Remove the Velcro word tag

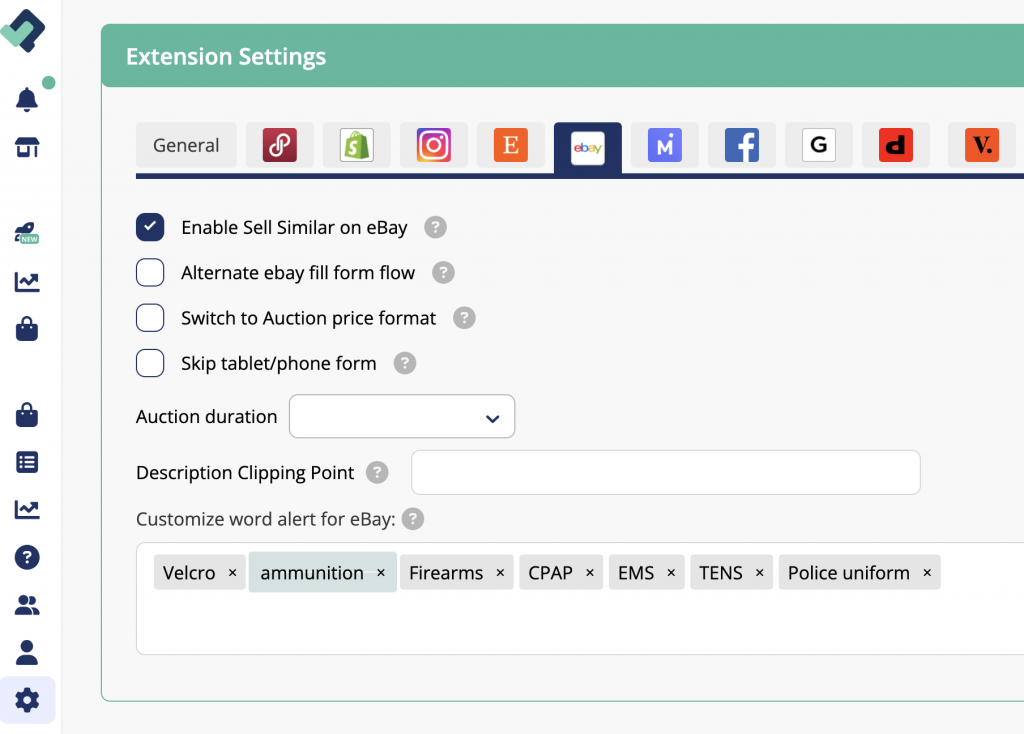coord(232,573)
